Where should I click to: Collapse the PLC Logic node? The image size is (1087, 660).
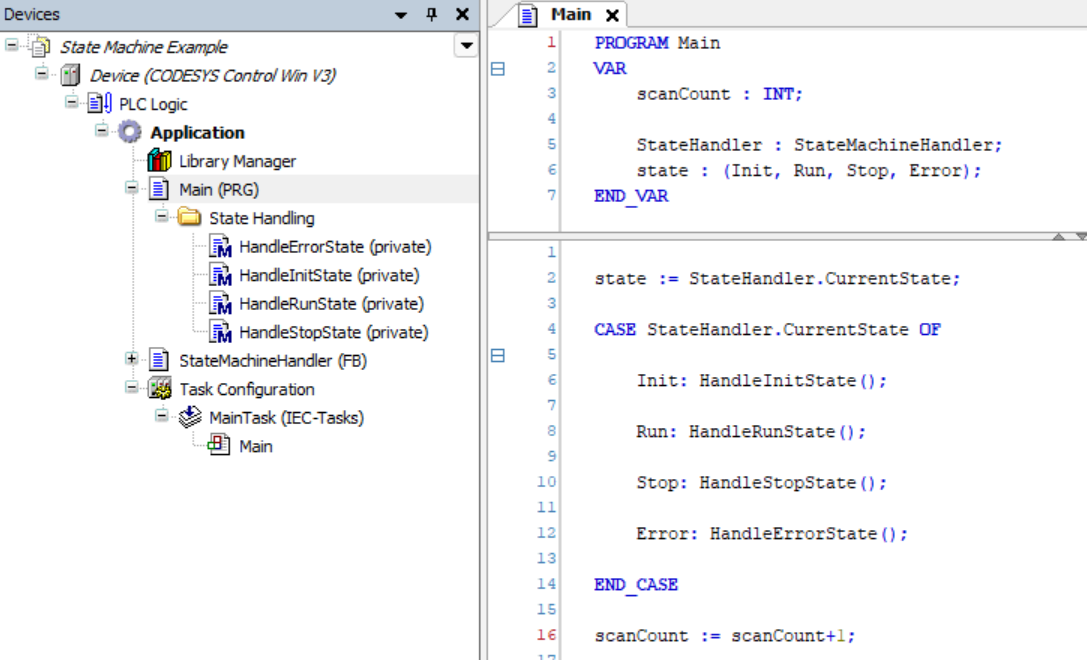click(71, 102)
